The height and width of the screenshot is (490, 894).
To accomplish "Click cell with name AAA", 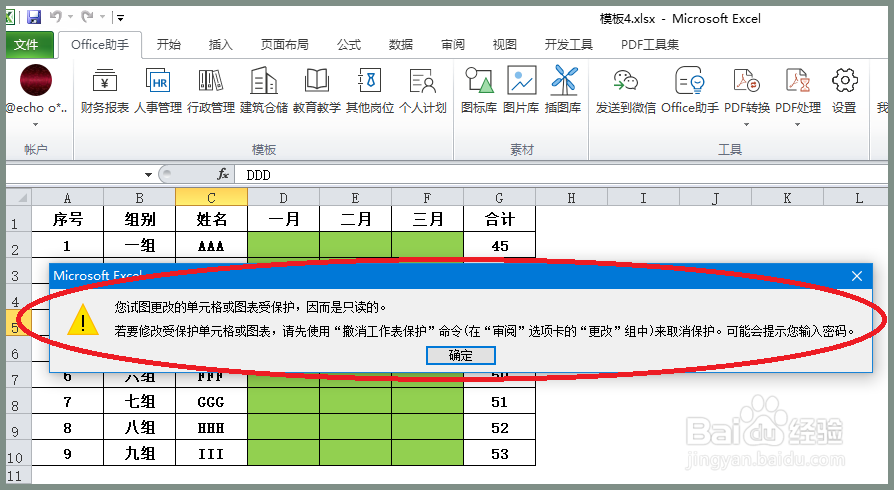I will tap(212, 245).
